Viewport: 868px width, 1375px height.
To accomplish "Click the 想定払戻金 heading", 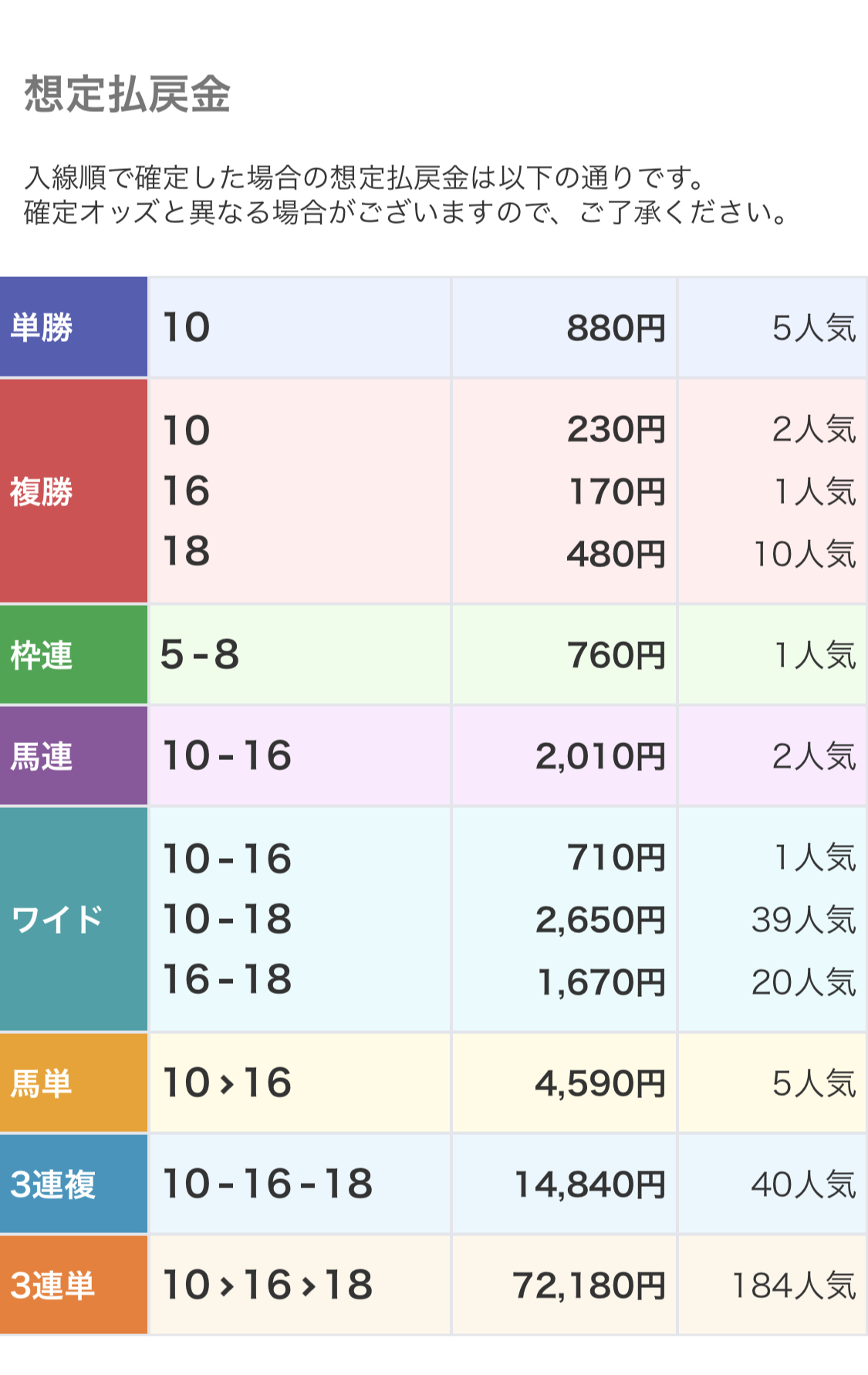I will tap(128, 95).
